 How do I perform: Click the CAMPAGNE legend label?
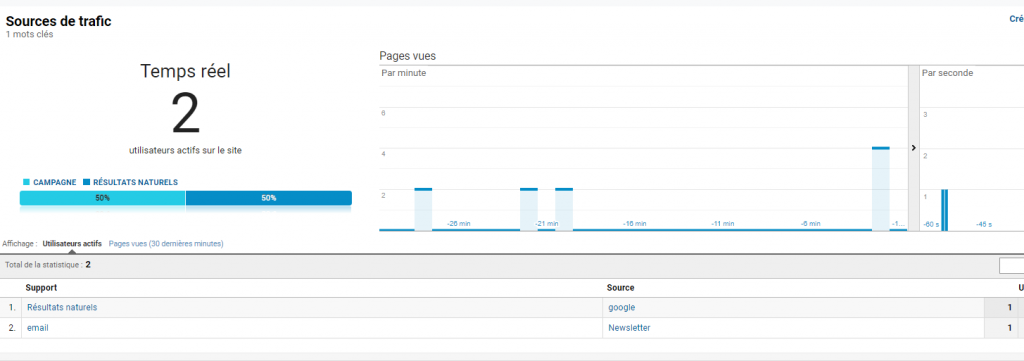(x=55, y=183)
